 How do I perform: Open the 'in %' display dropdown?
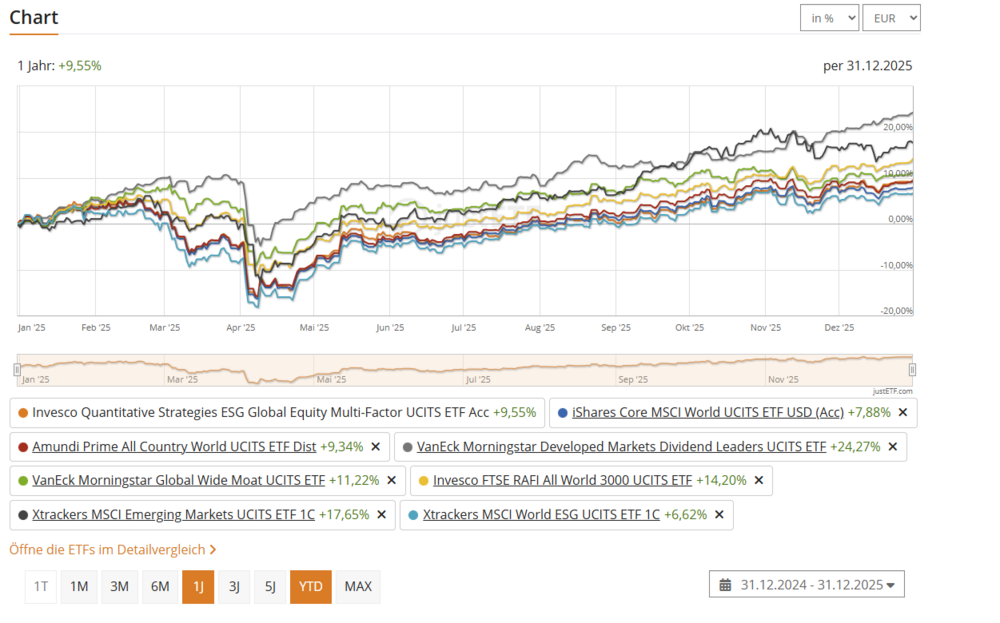pyautogui.click(x=829, y=18)
